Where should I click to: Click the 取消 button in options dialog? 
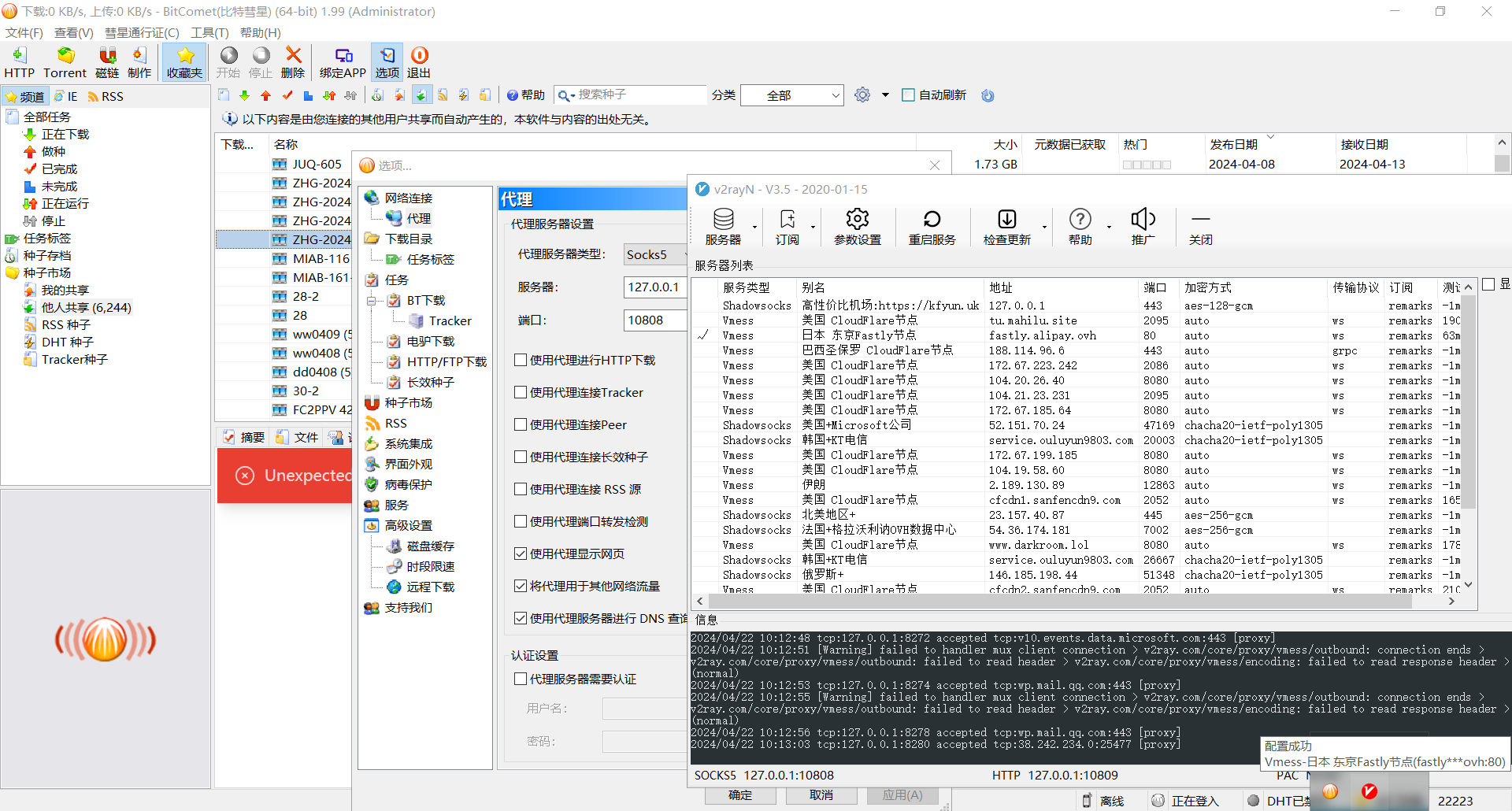(821, 795)
